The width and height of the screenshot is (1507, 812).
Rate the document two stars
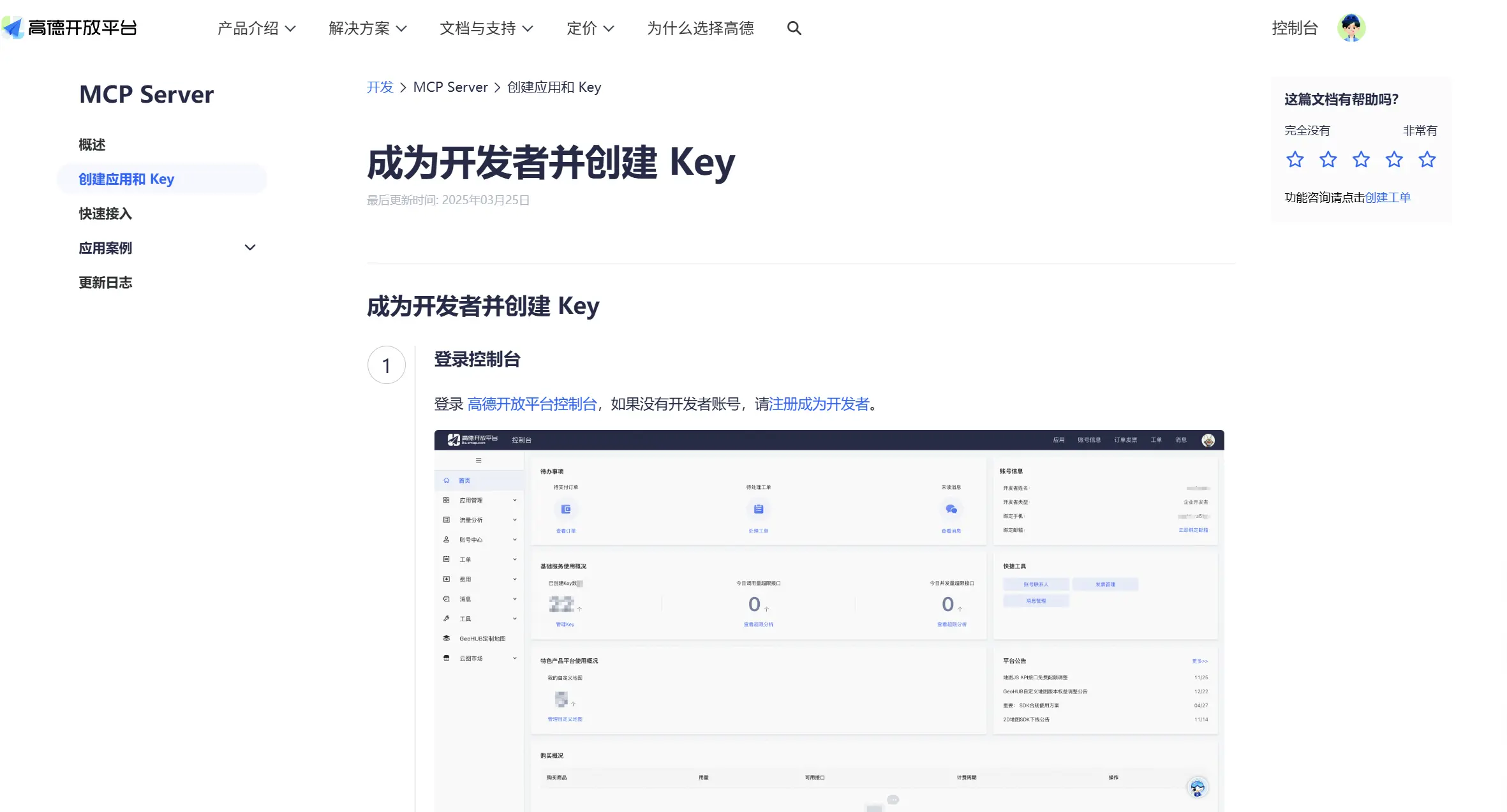coord(1328,159)
